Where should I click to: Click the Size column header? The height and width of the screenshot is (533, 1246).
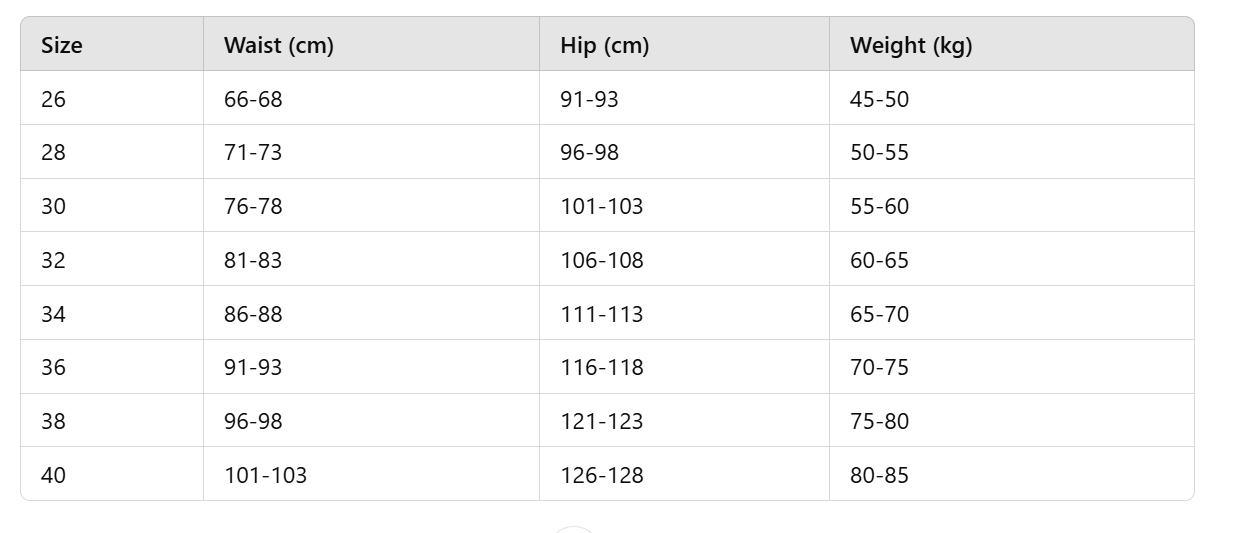62,45
